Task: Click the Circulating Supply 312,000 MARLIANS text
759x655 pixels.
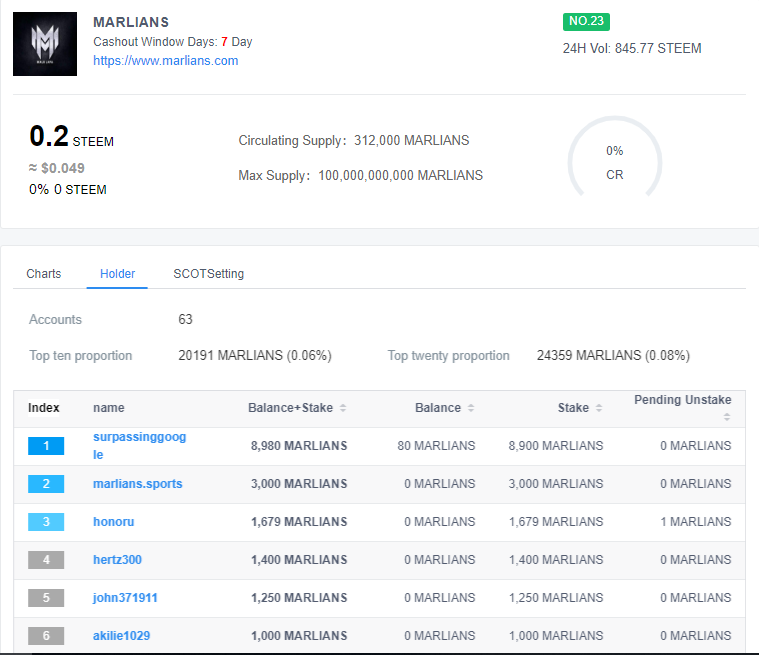Action: coord(354,140)
